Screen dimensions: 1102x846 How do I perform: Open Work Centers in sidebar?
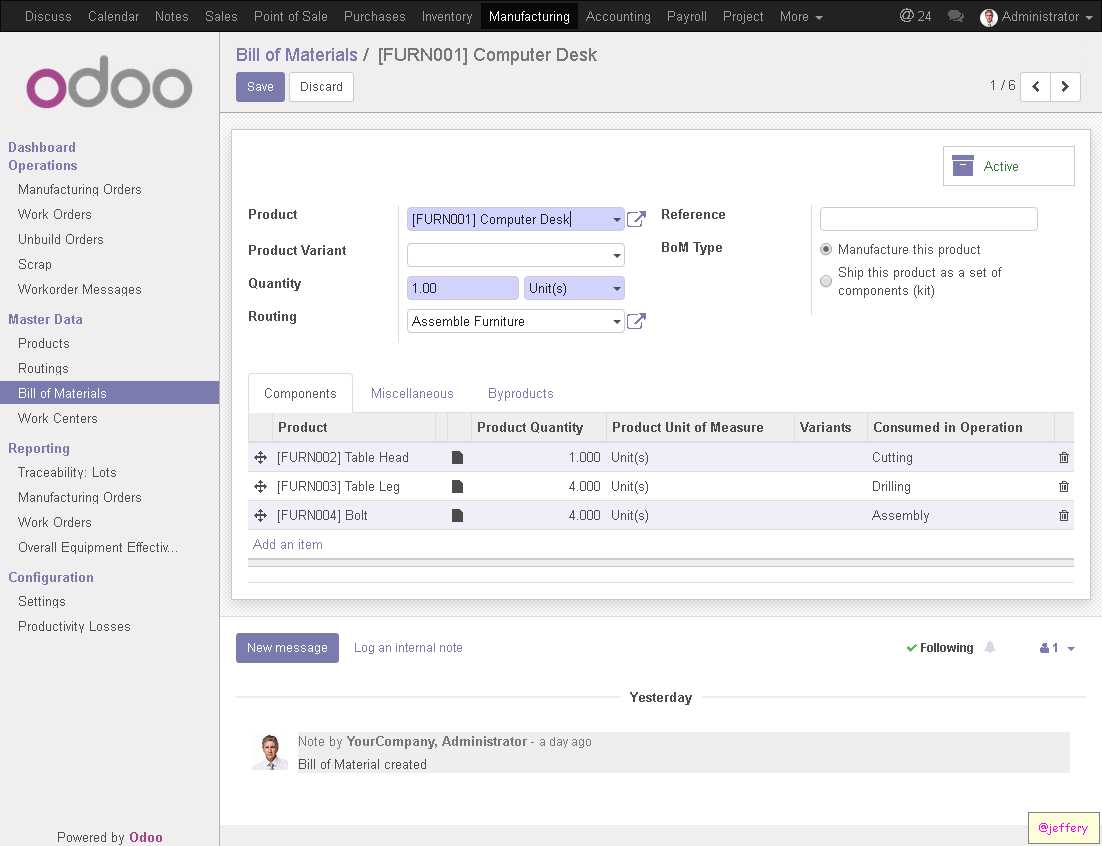click(58, 418)
